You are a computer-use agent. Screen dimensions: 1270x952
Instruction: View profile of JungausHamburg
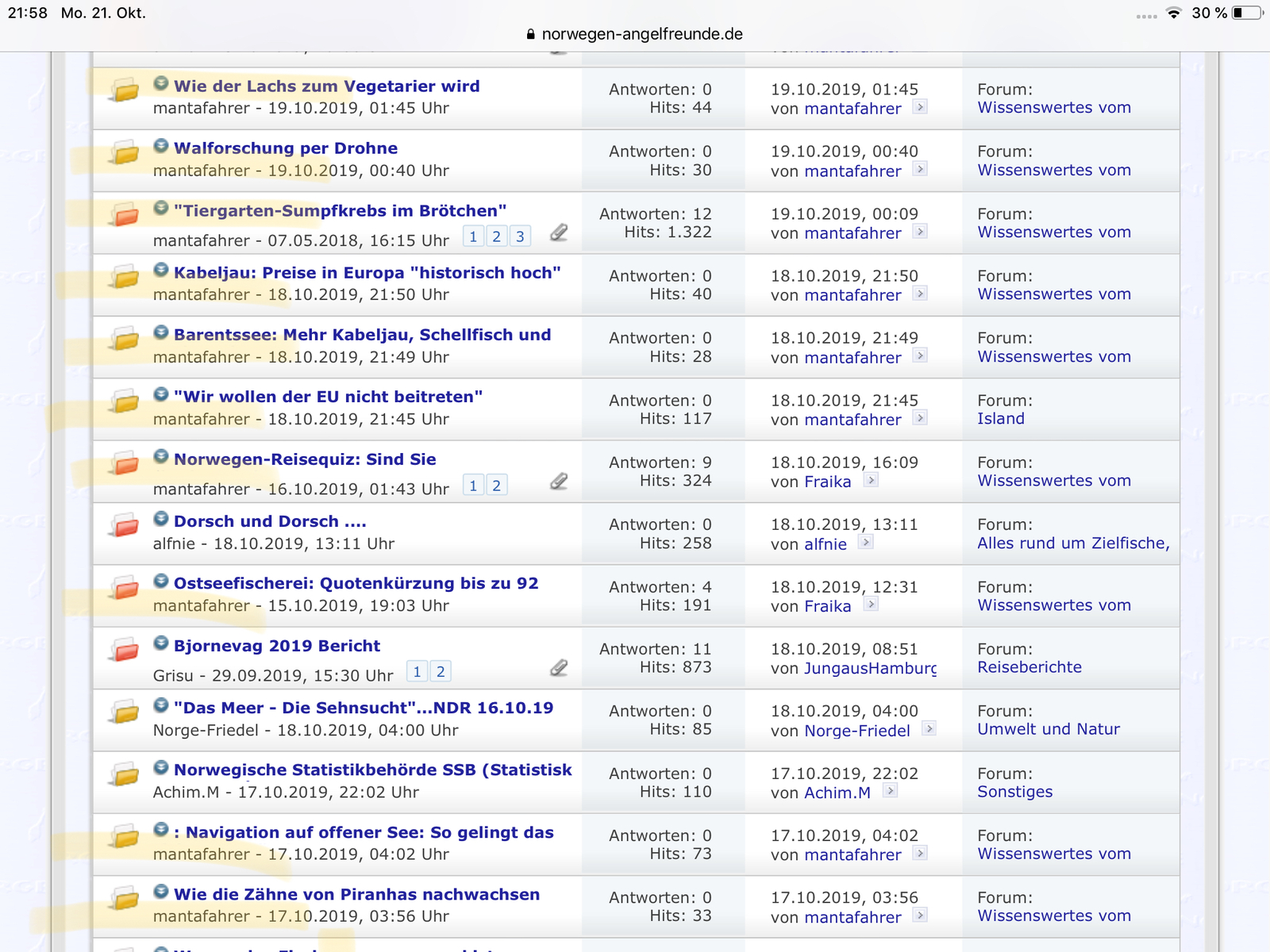click(x=870, y=668)
